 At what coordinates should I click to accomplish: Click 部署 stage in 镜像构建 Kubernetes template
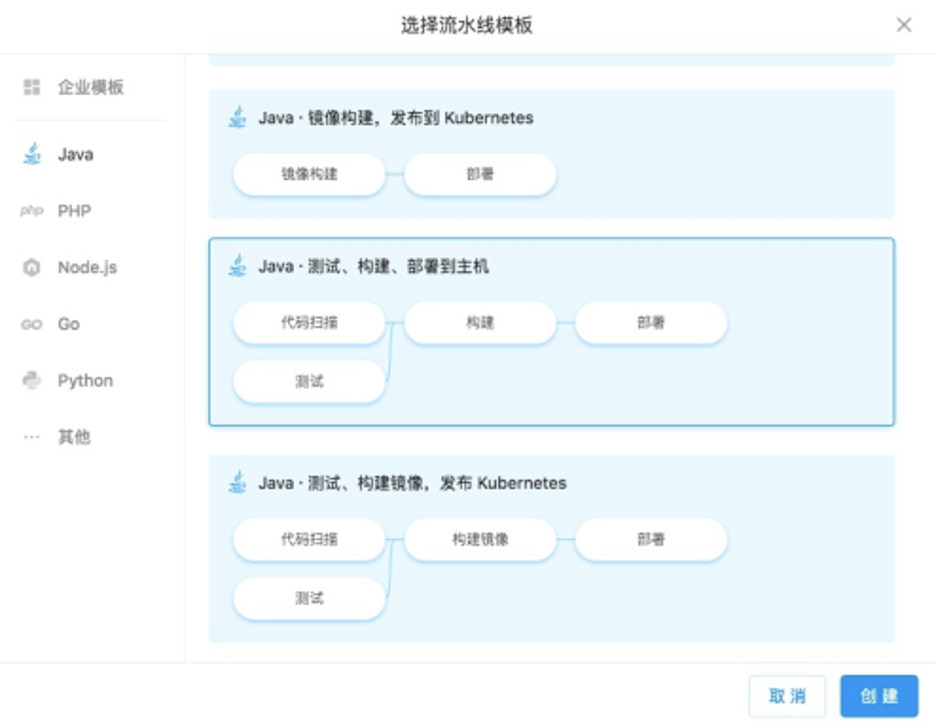click(480, 174)
